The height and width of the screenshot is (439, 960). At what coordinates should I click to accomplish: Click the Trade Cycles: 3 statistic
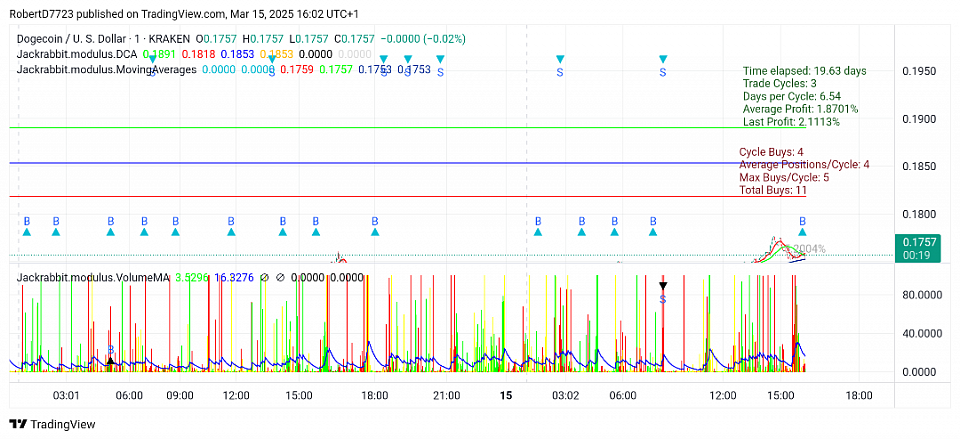pos(779,83)
